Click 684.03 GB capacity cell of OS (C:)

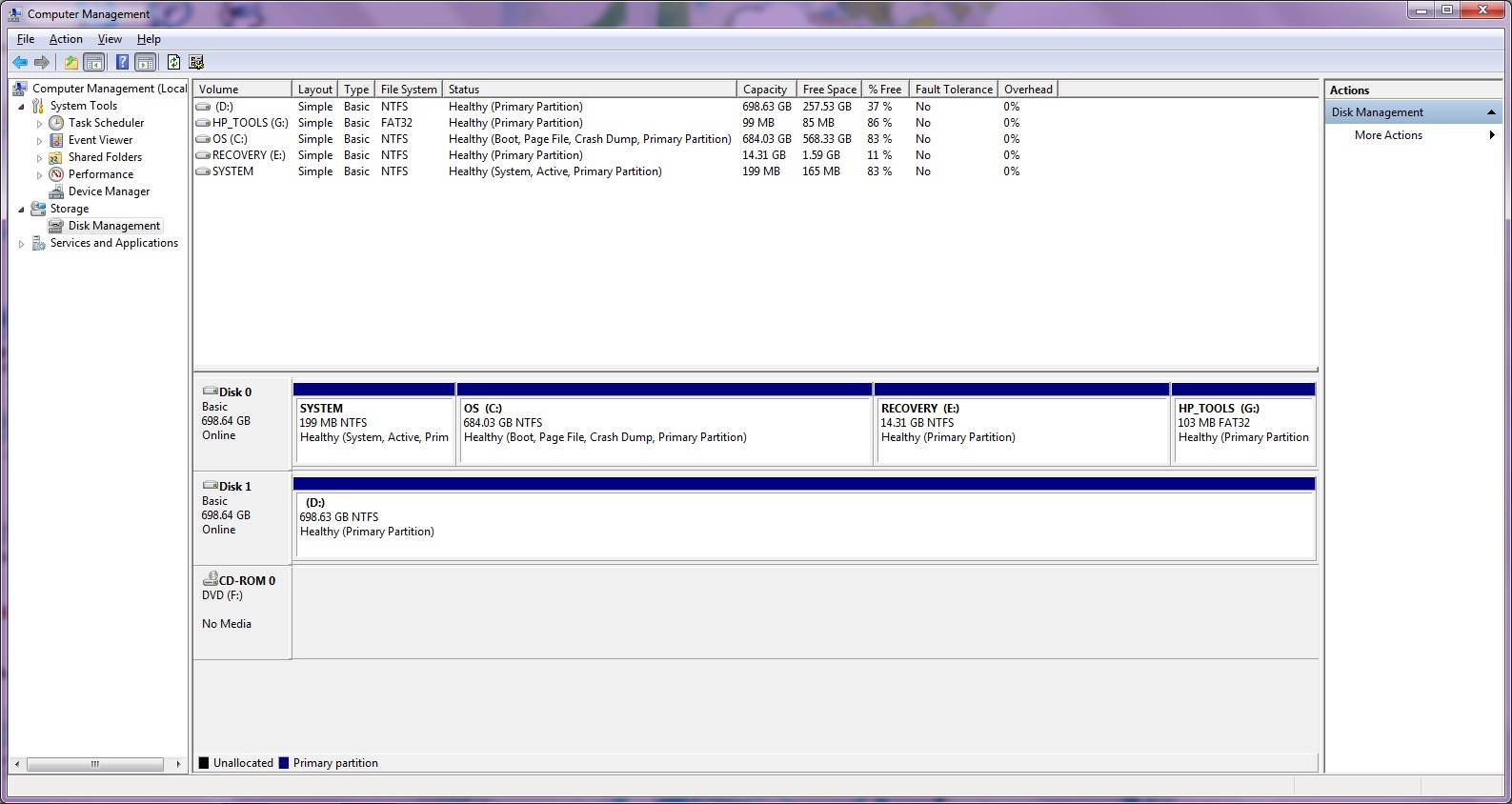767,139
